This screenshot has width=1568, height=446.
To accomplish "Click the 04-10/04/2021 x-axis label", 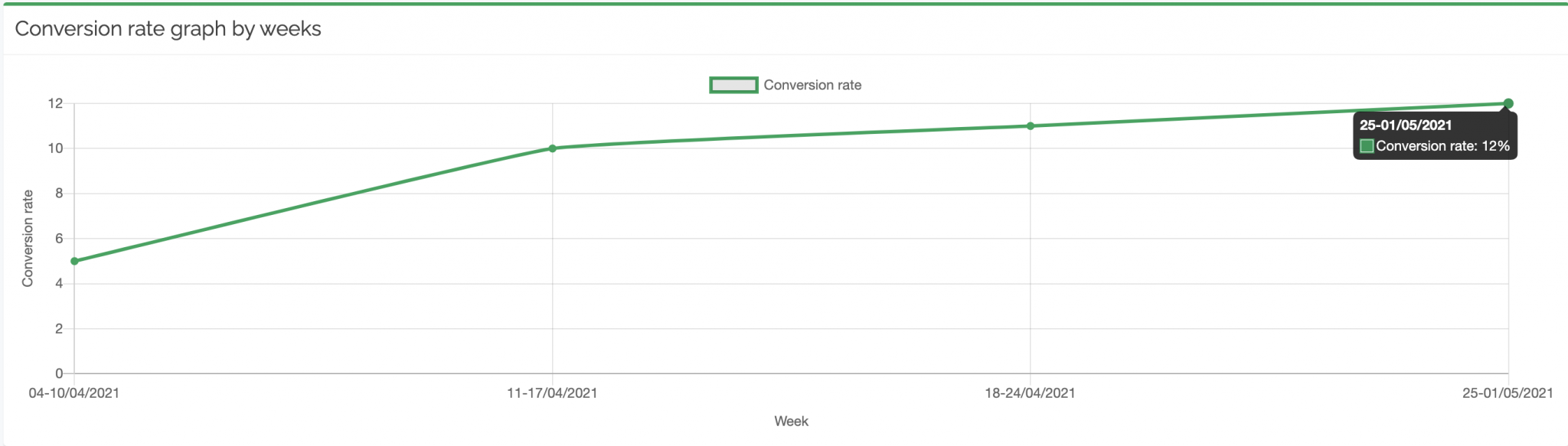I will click(74, 393).
